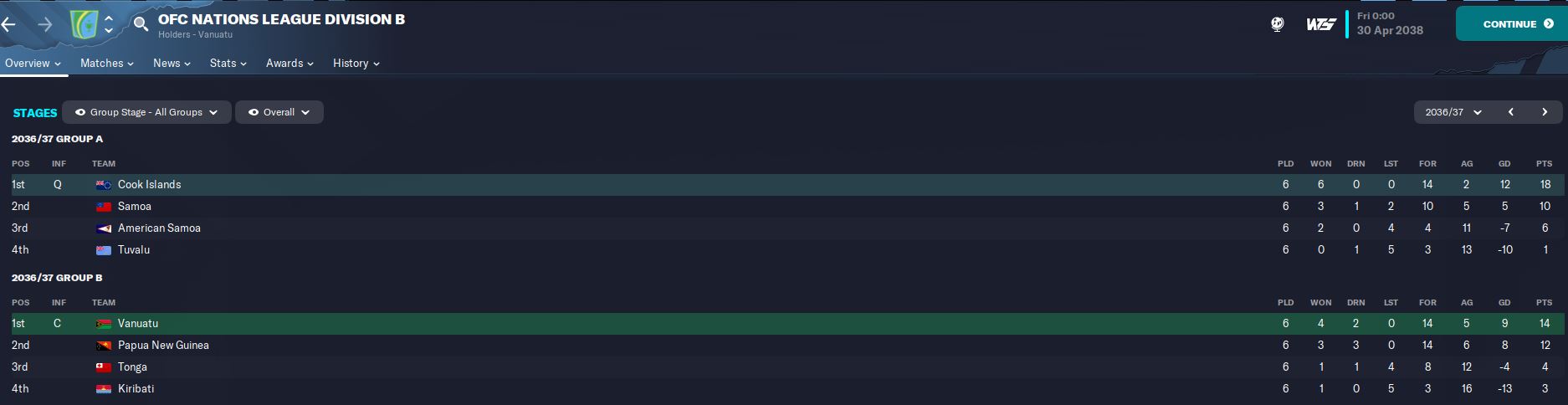Open the Stats tab menu
The image size is (1568, 405).
click(228, 64)
